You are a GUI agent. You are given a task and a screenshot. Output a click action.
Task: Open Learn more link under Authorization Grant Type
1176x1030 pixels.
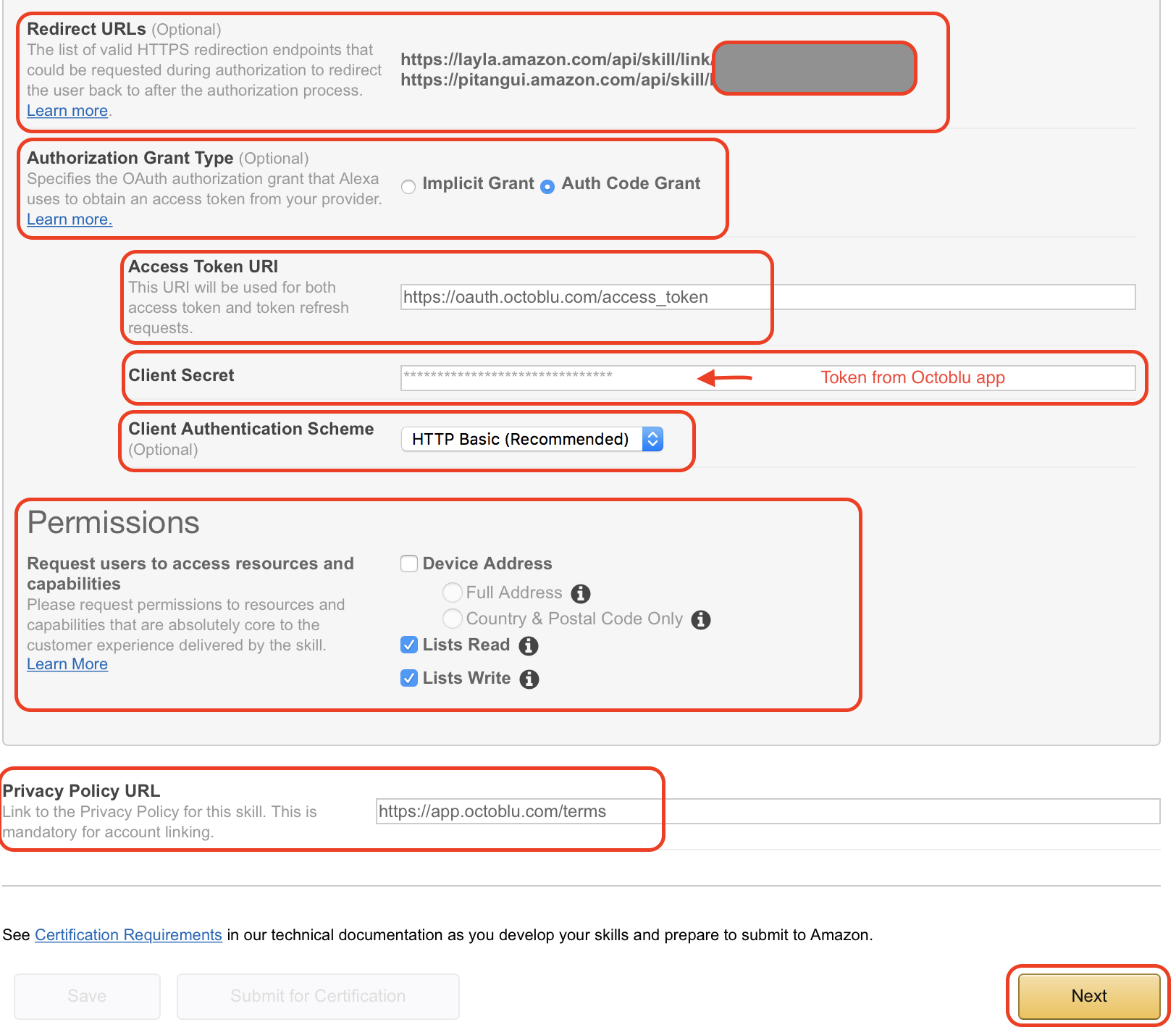pos(70,219)
